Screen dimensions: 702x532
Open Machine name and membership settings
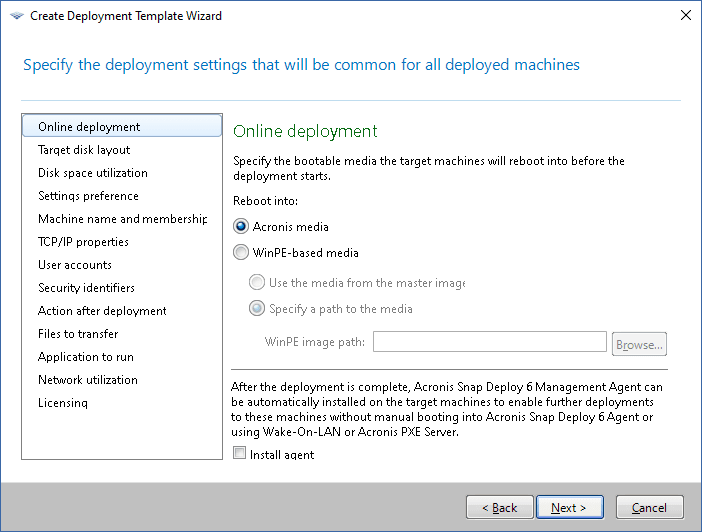(x=122, y=219)
